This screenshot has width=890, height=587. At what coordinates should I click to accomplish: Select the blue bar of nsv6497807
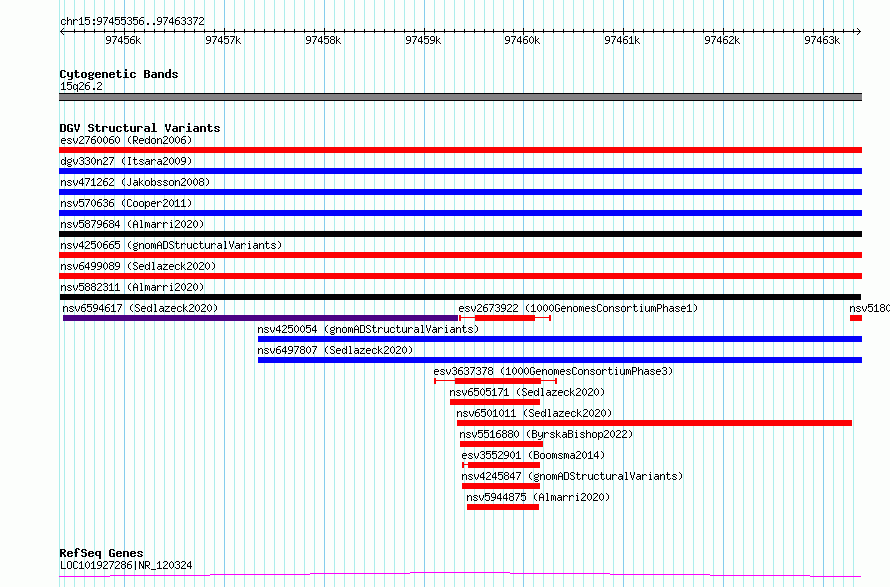(560, 360)
